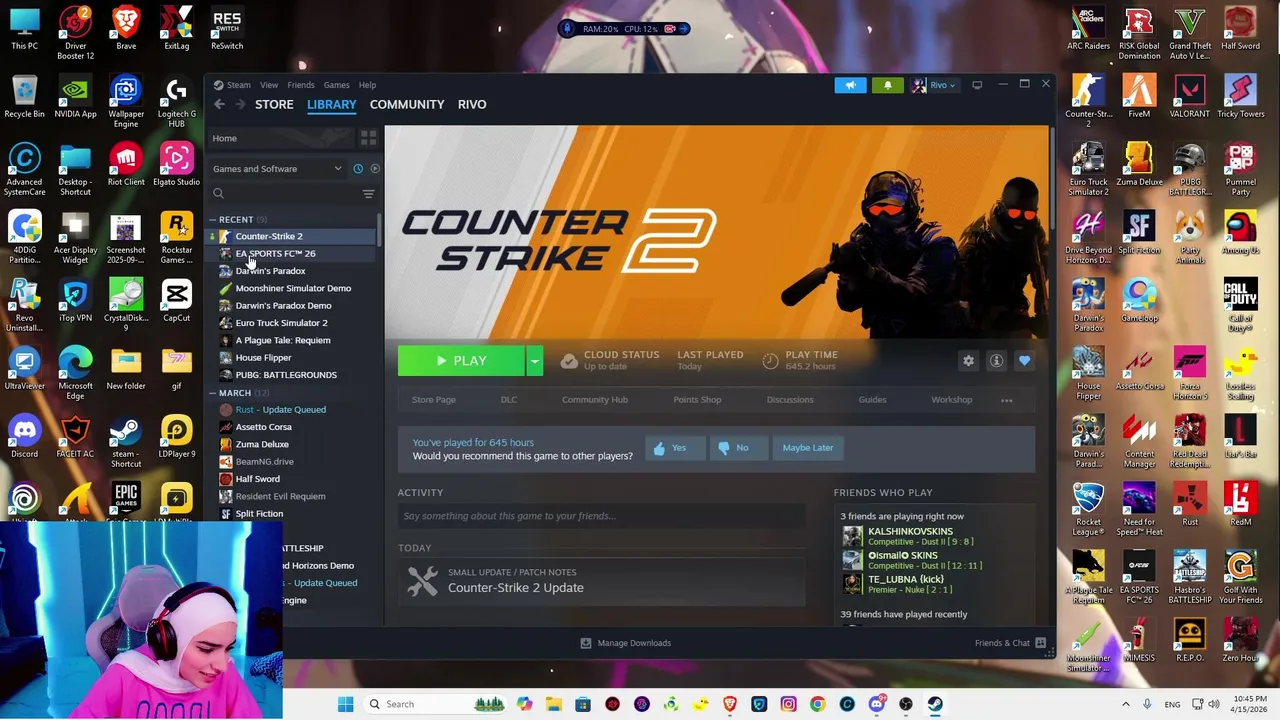This screenshot has width=1280, height=720.
Task: Collapse the MARCH category
Action: tap(213, 393)
